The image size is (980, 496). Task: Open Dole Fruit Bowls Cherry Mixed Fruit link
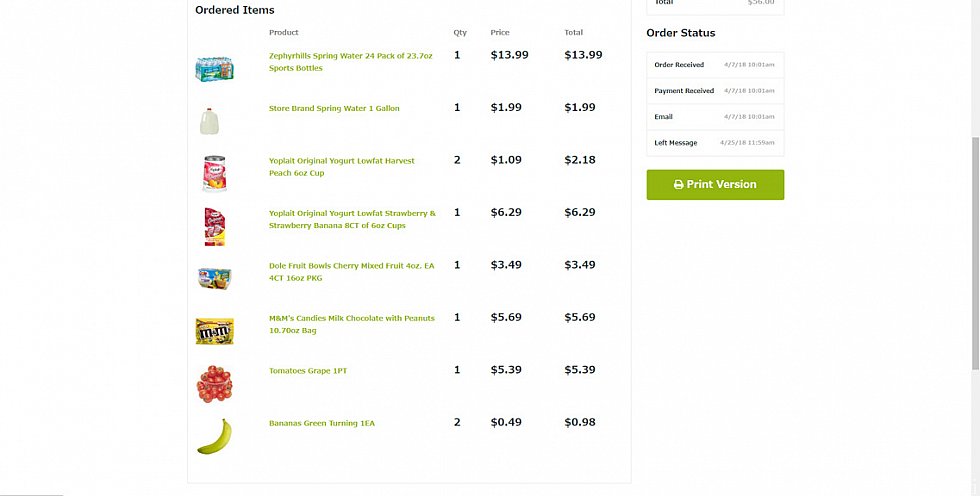click(351, 272)
